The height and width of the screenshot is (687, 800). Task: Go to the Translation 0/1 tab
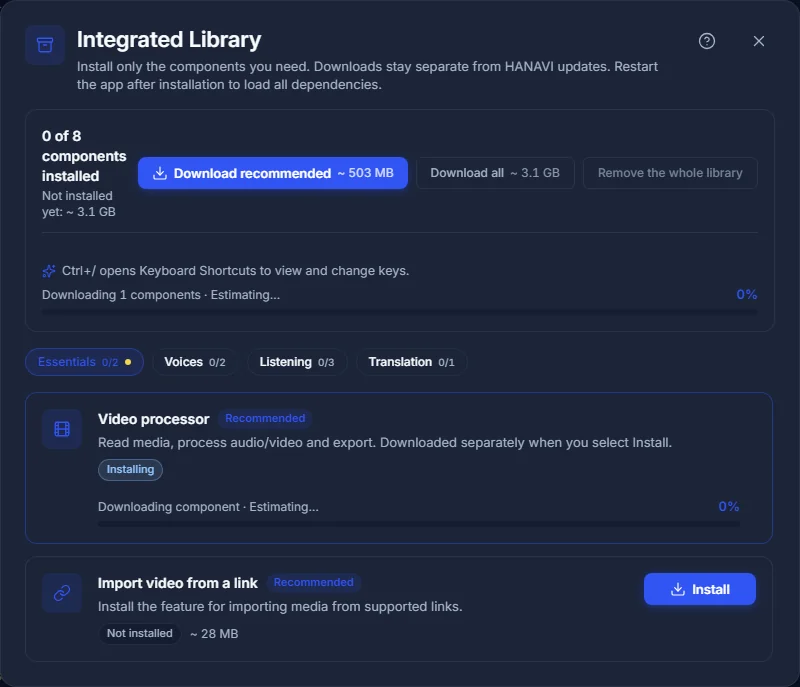411,362
